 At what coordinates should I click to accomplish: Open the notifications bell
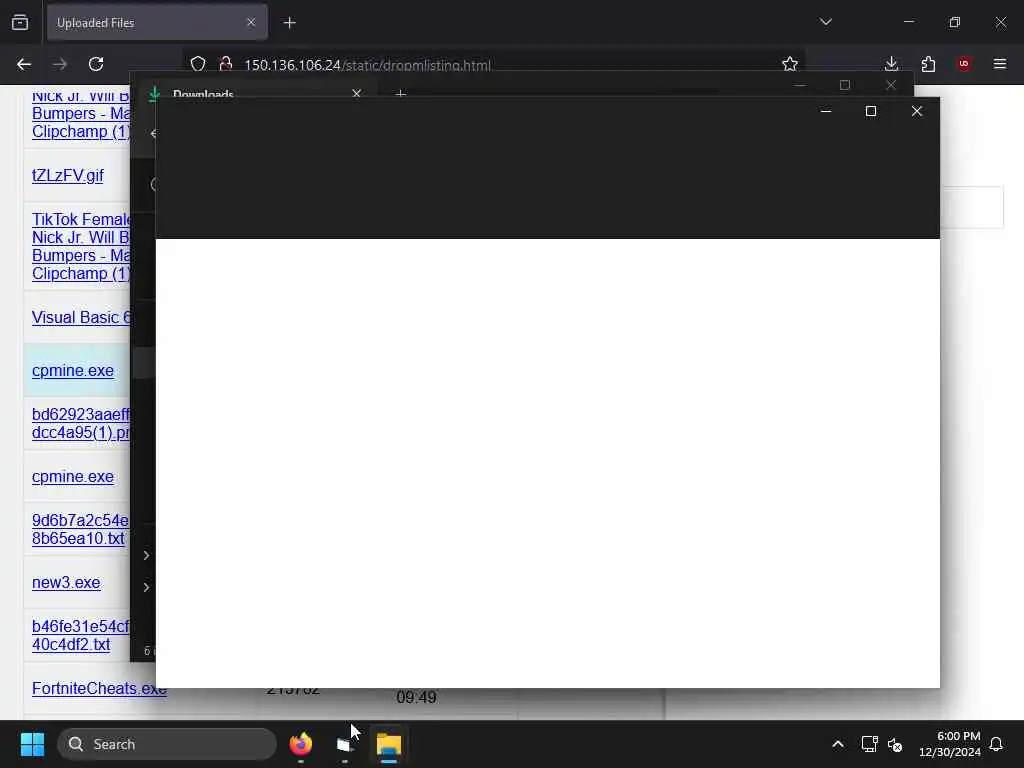[997, 744]
